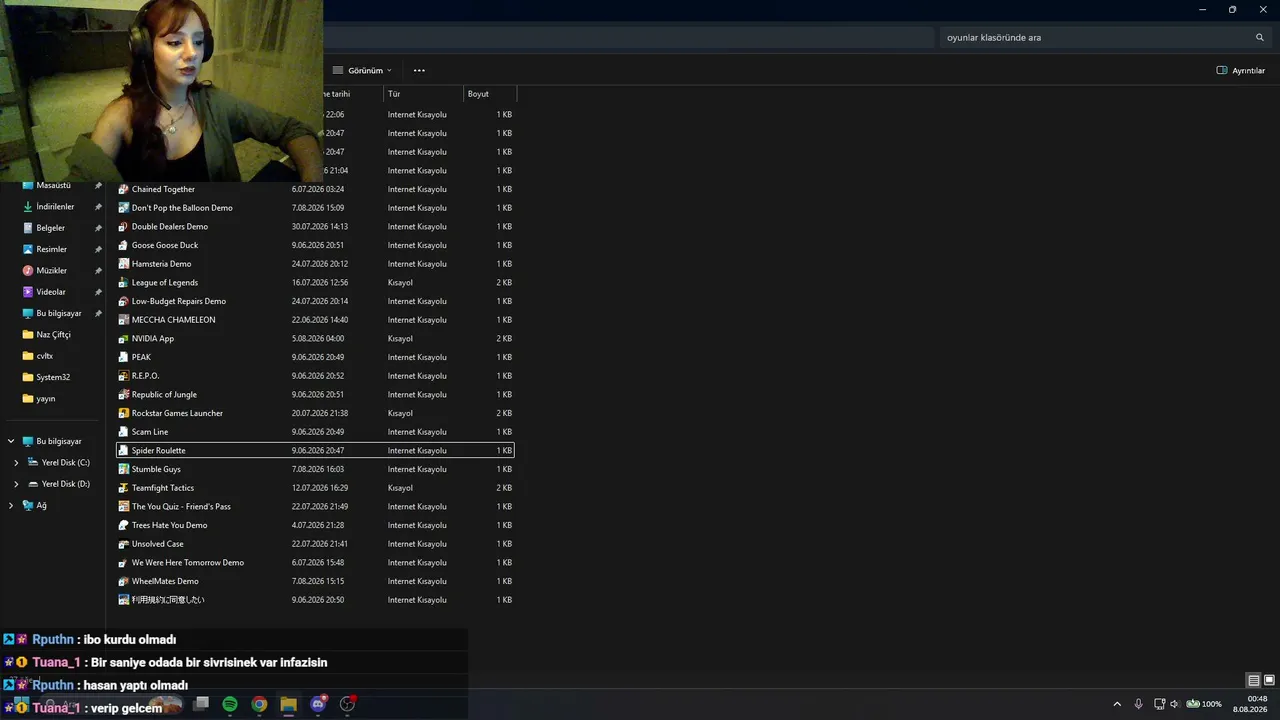Click the NVIDIA App shortcut icon
Image resolution: width=1280 pixels, height=720 pixels.
pyautogui.click(x=124, y=339)
